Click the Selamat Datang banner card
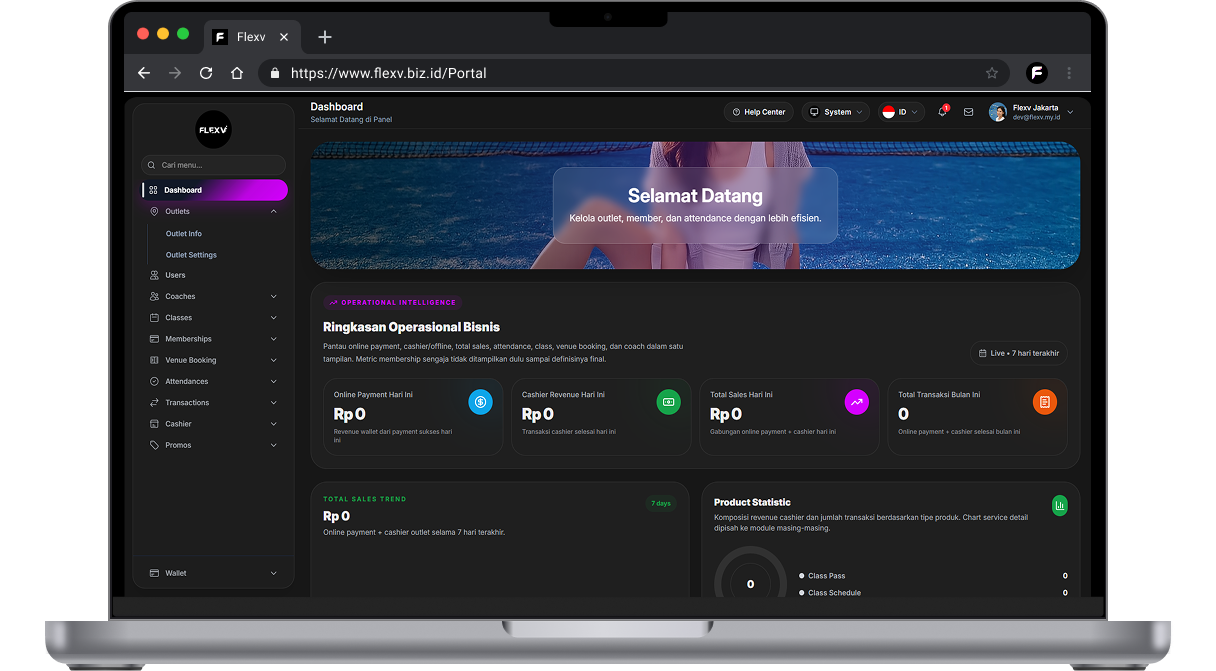The height and width of the screenshot is (671, 1216). pos(695,205)
